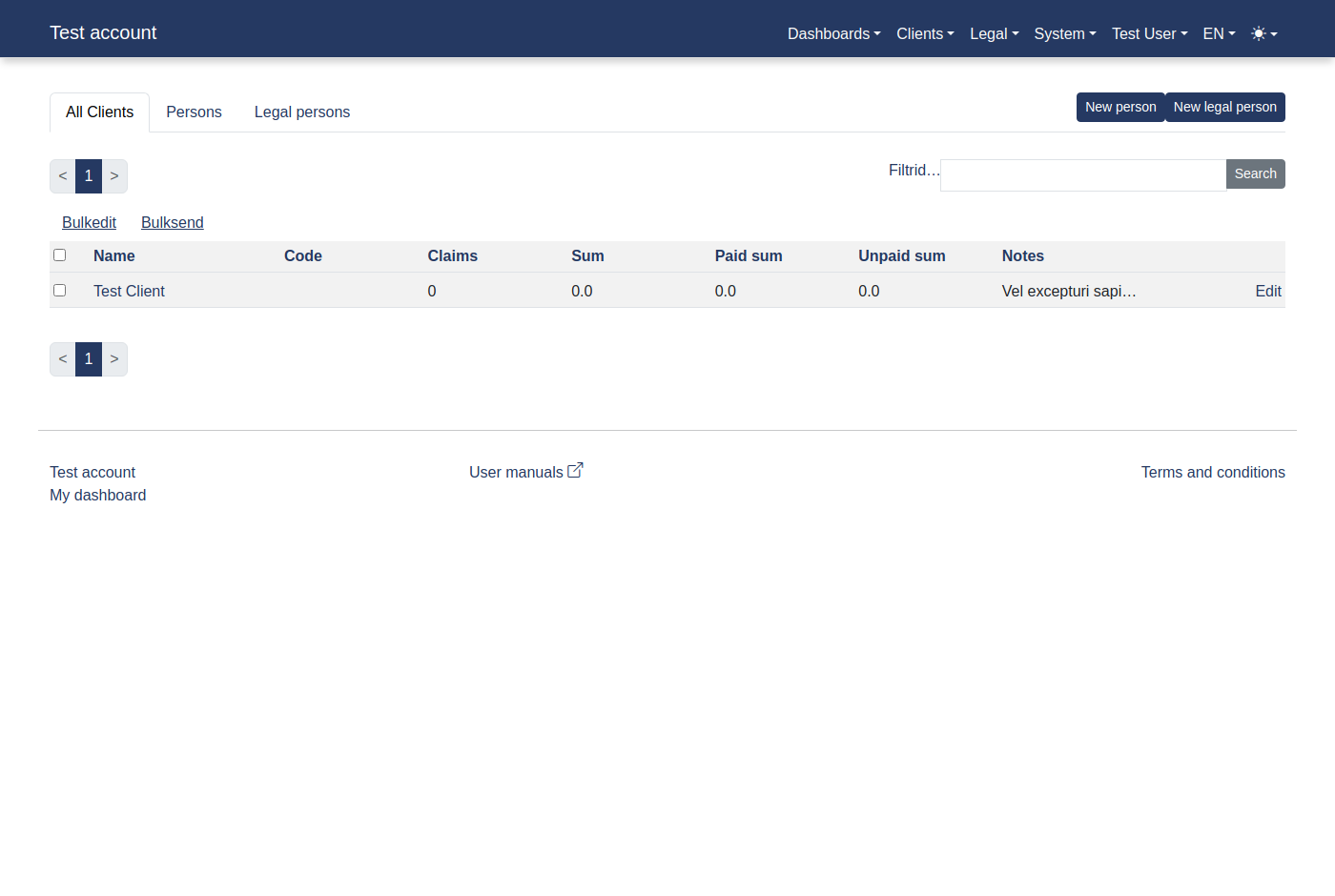Switch to the Persons tab

coord(194,112)
